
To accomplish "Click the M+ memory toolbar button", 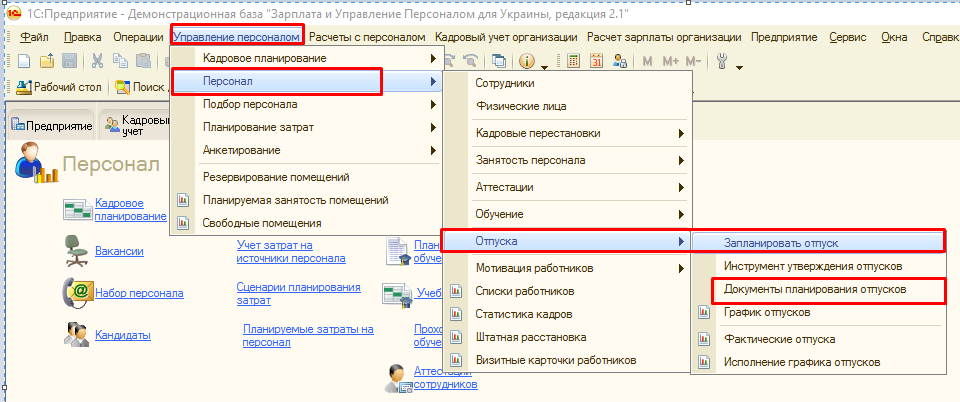I will pyautogui.click(x=671, y=61).
